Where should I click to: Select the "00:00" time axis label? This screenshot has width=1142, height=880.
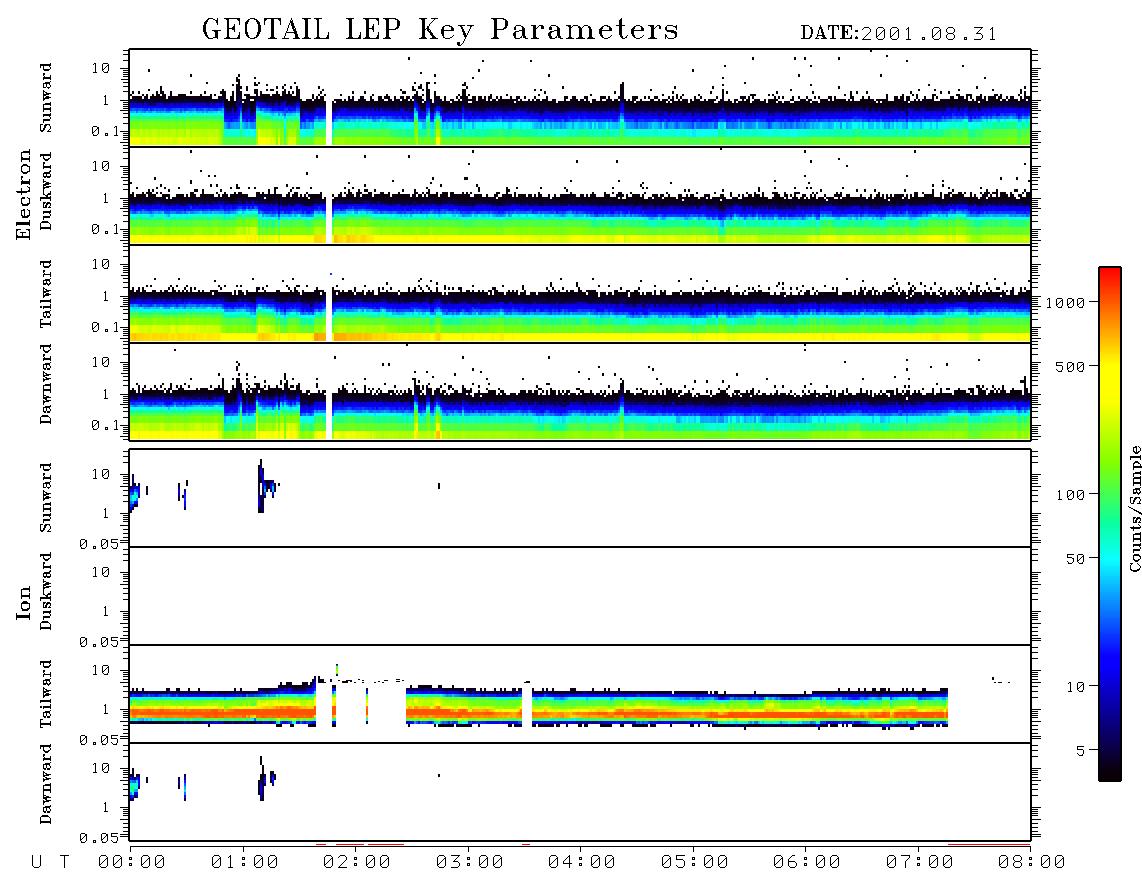(132, 863)
